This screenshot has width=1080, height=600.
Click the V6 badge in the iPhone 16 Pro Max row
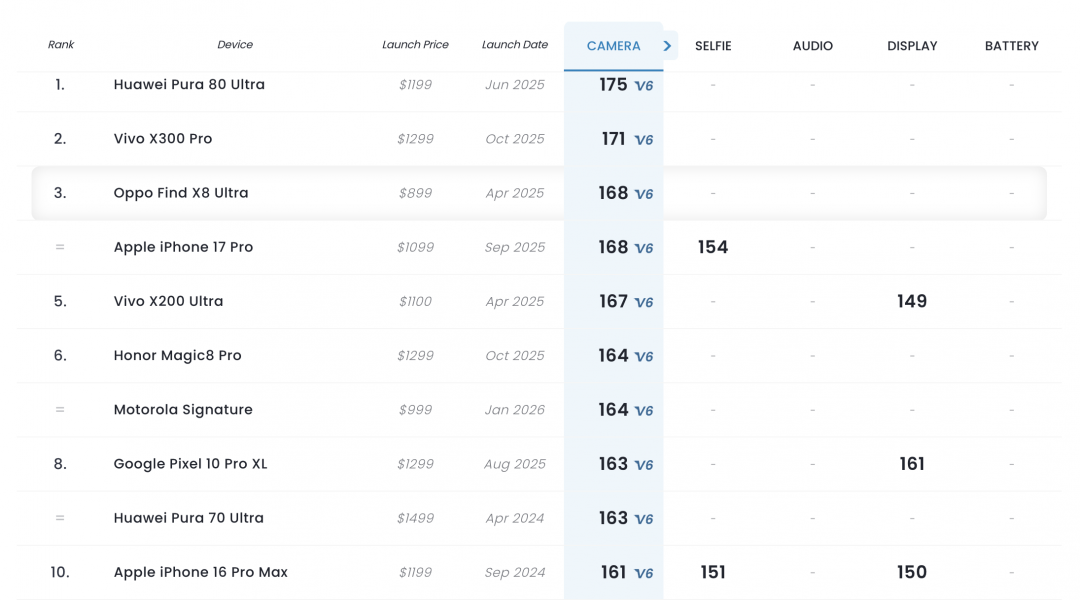click(x=644, y=573)
